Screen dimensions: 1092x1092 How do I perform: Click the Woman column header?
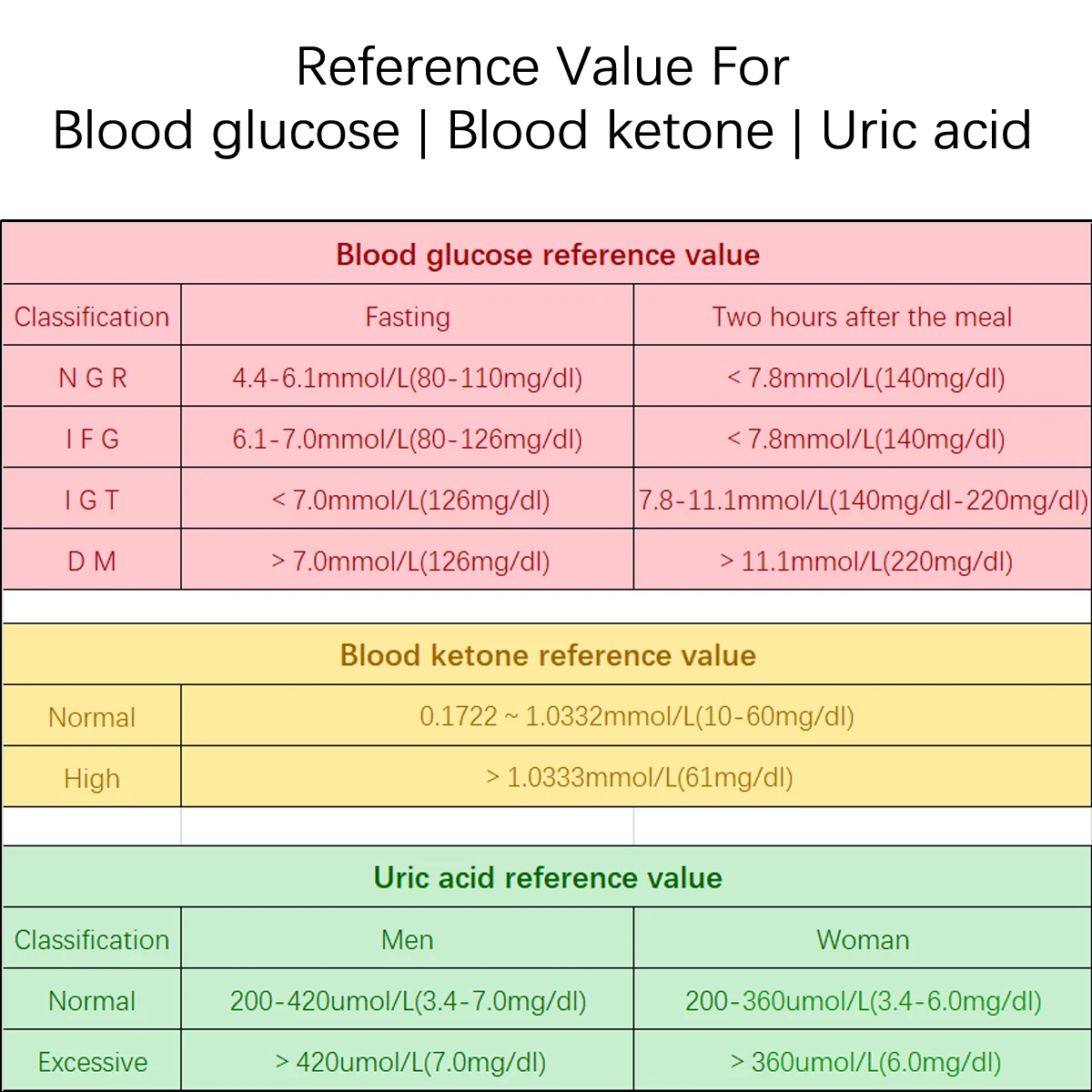tap(862, 939)
